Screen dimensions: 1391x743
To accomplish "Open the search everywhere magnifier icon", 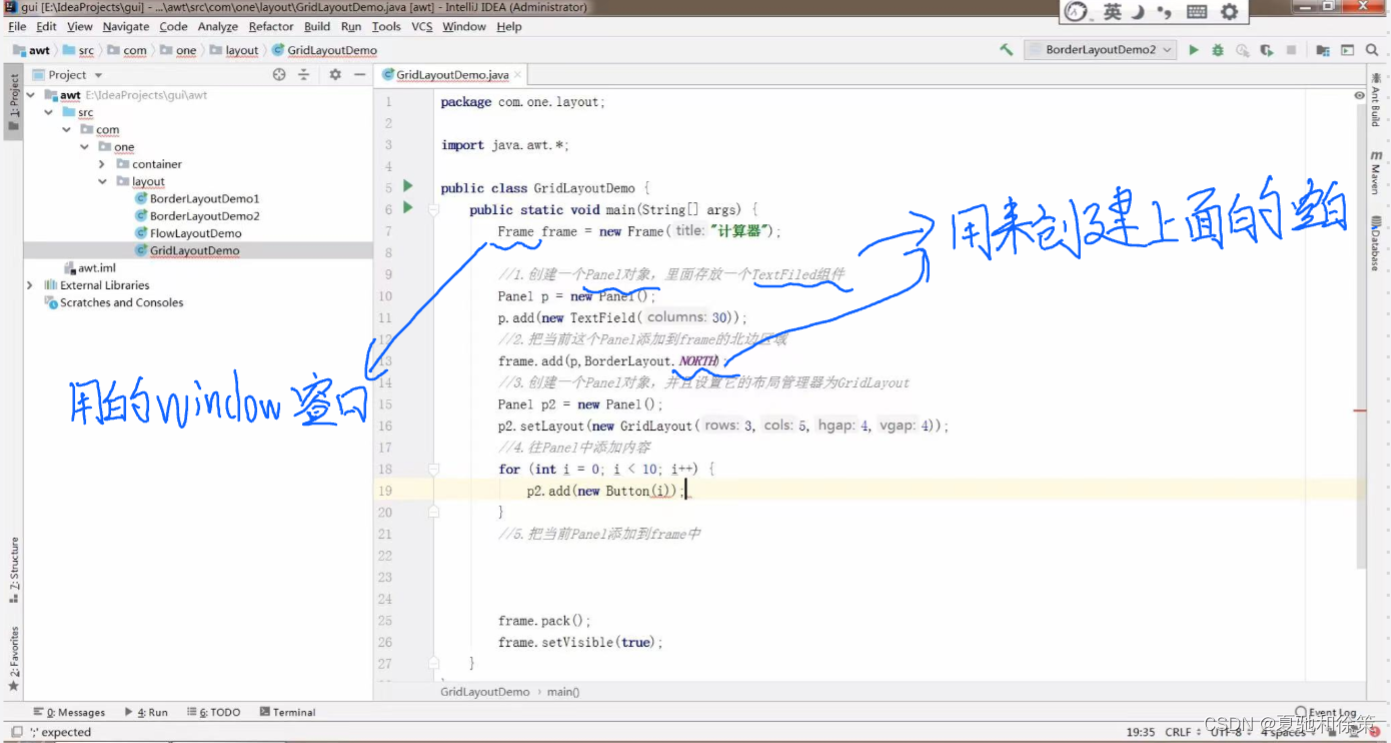I will (1371, 48).
